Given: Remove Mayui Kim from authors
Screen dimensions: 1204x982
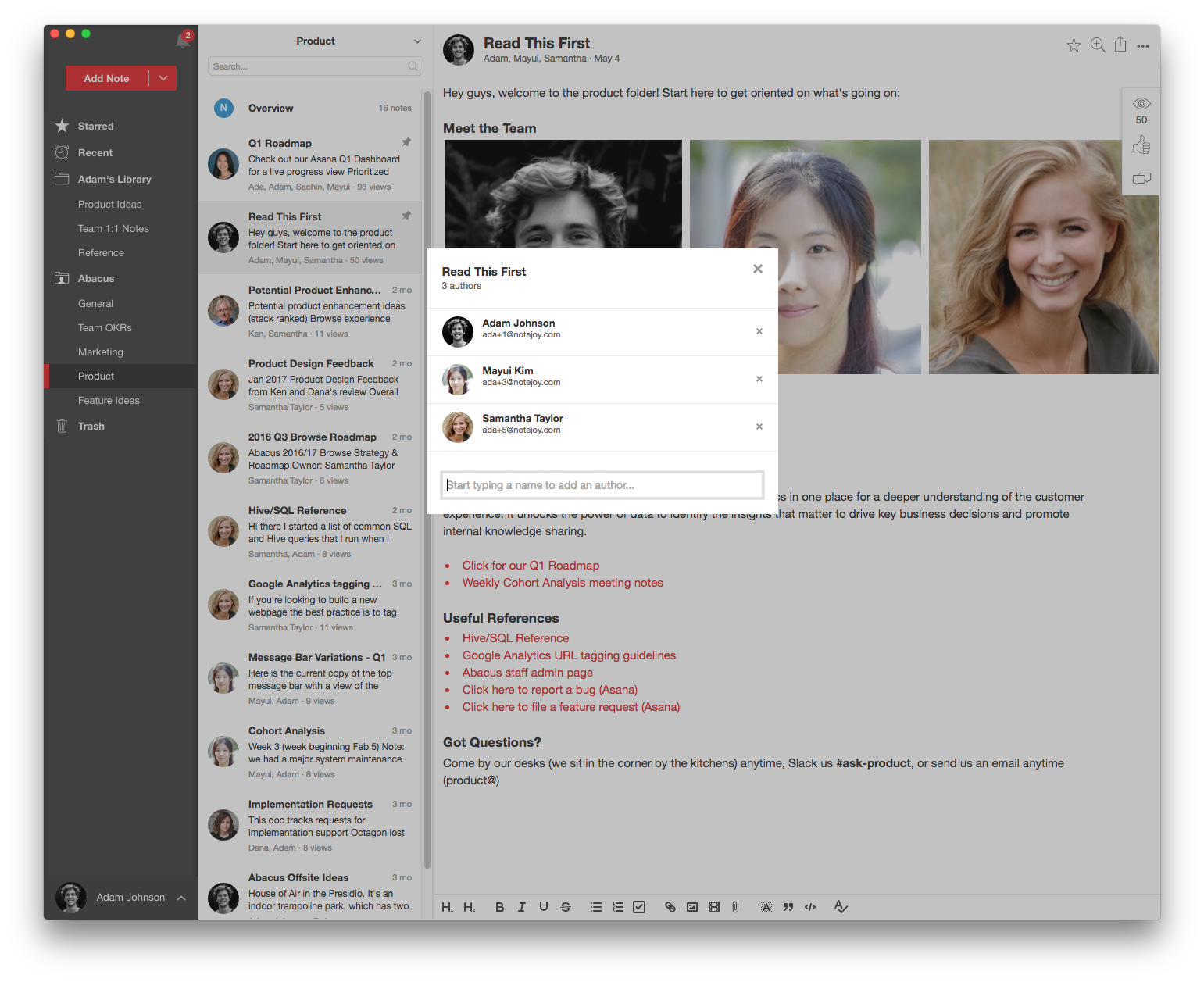Looking at the screenshot, I should 759,379.
